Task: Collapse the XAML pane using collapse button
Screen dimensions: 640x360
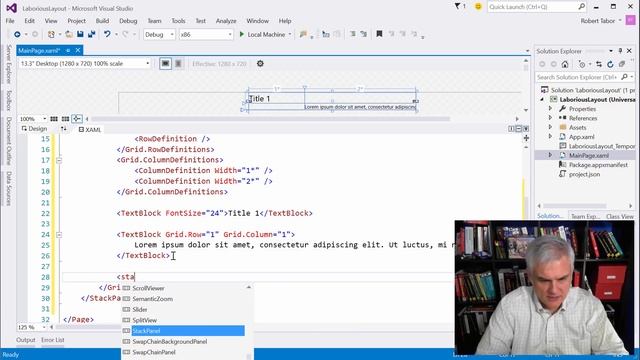Action: tap(526, 129)
